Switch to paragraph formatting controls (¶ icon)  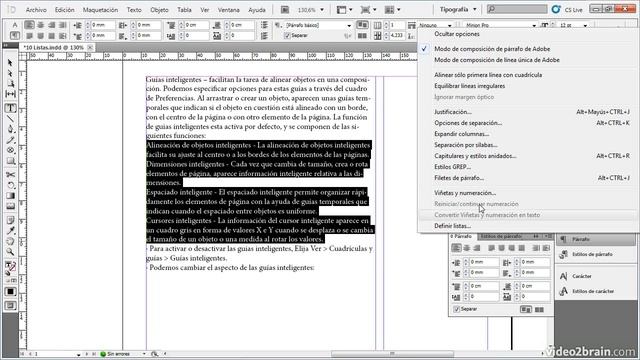tap(15, 36)
